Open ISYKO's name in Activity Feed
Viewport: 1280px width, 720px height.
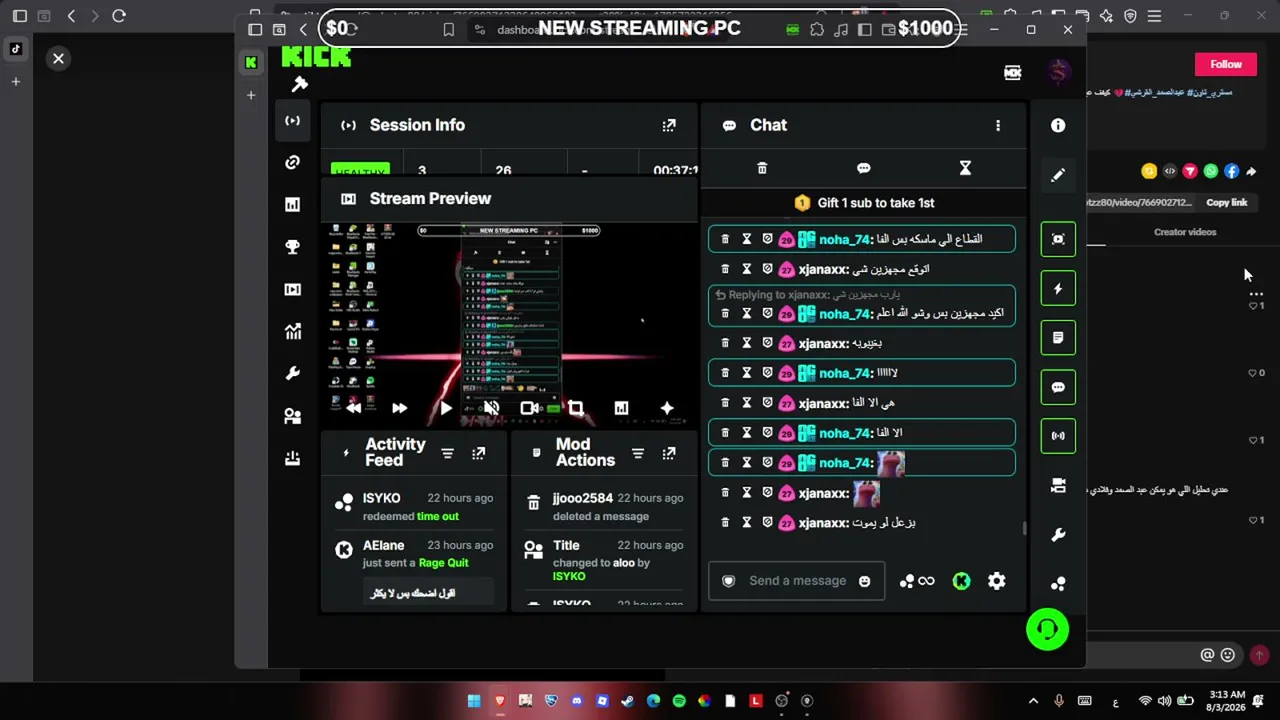(x=381, y=498)
